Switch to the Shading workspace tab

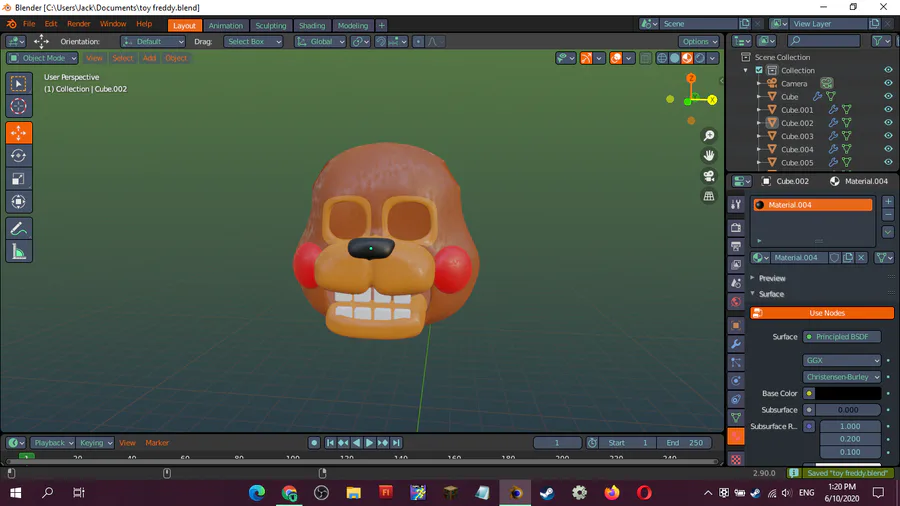click(312, 25)
